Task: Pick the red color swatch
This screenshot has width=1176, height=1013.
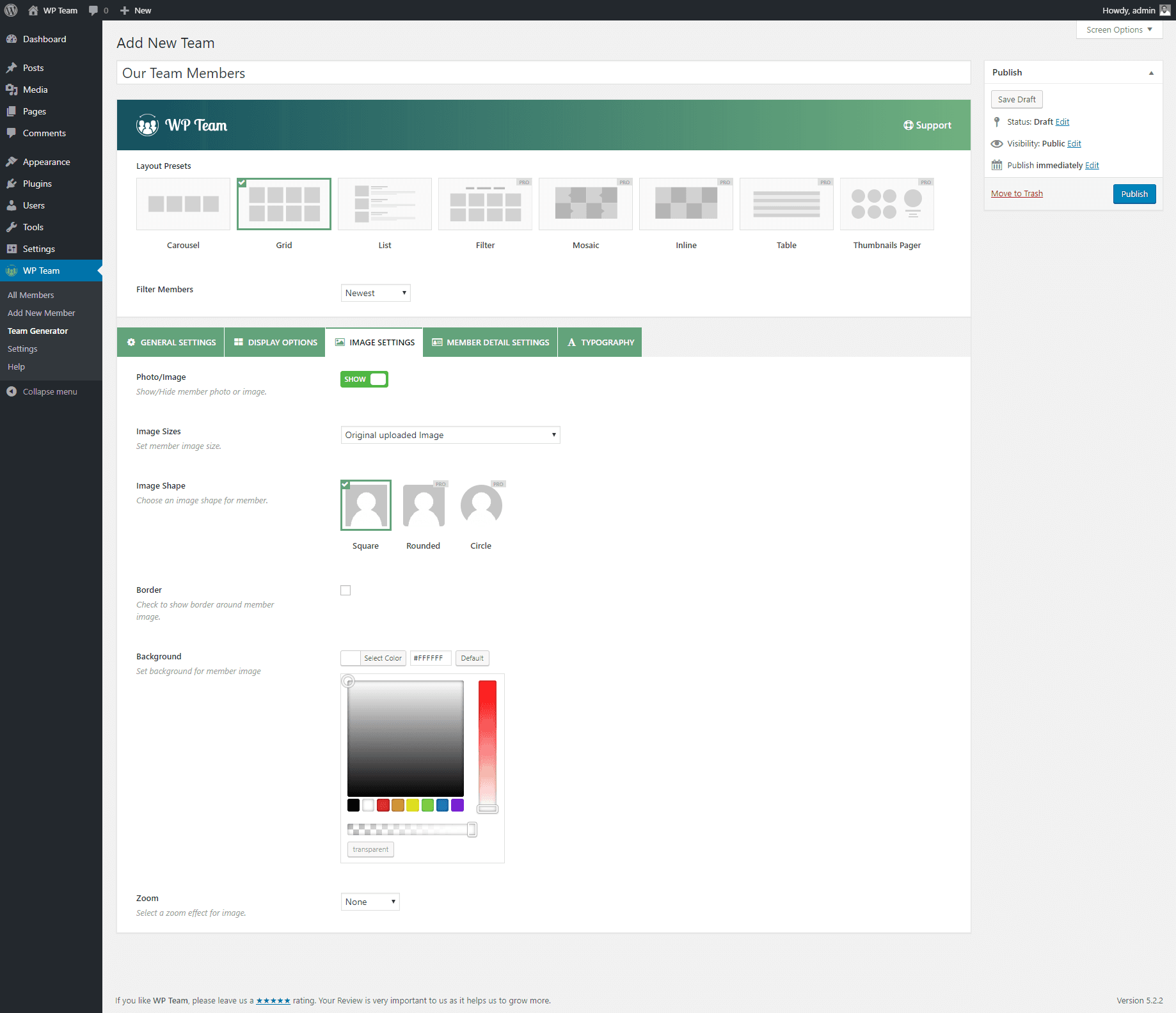Action: (383, 805)
